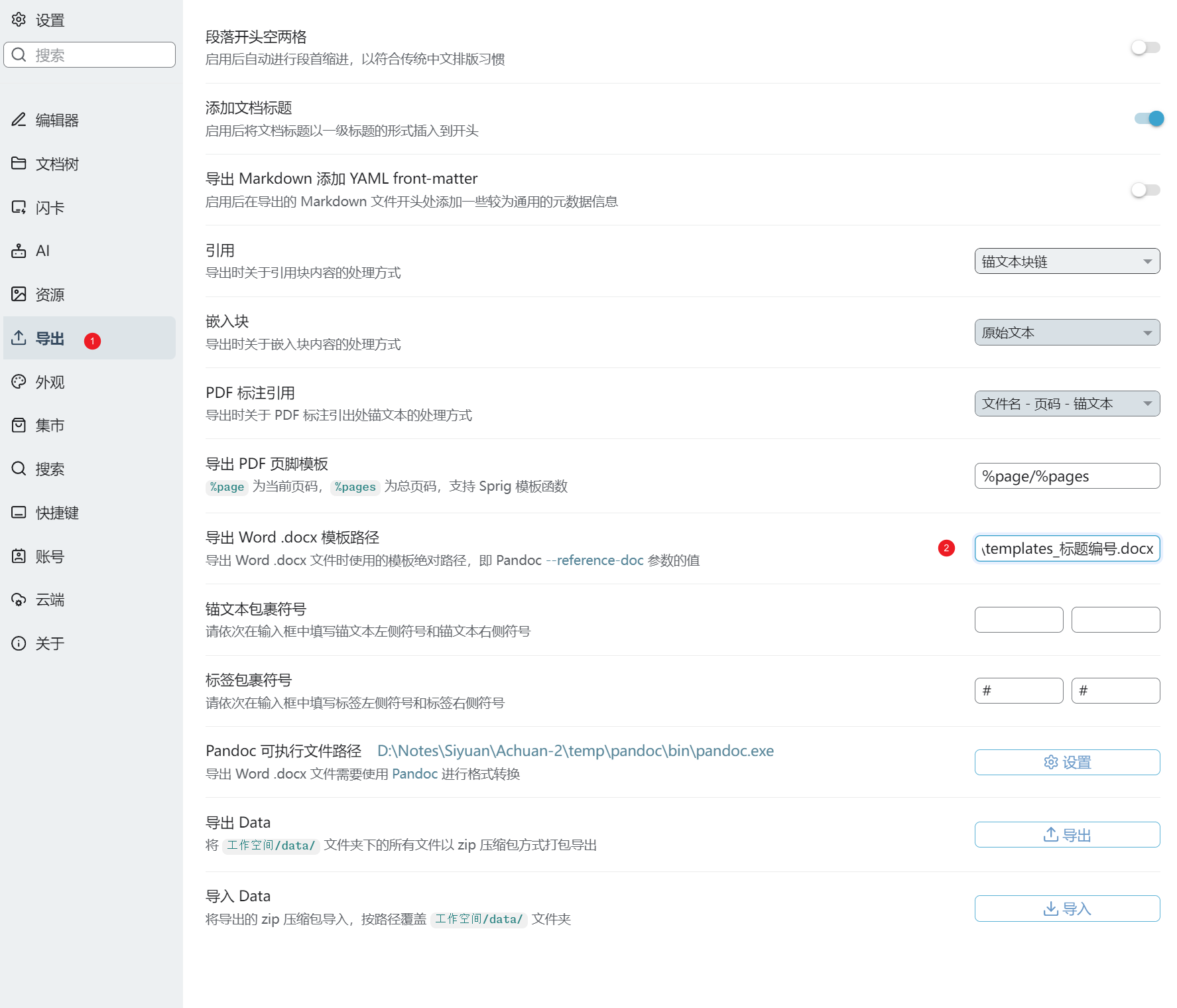This screenshot has width=1177, height=1008.
Task: Expand the 嵌入块 dropdown showing 原始文本
Action: click(1066, 332)
